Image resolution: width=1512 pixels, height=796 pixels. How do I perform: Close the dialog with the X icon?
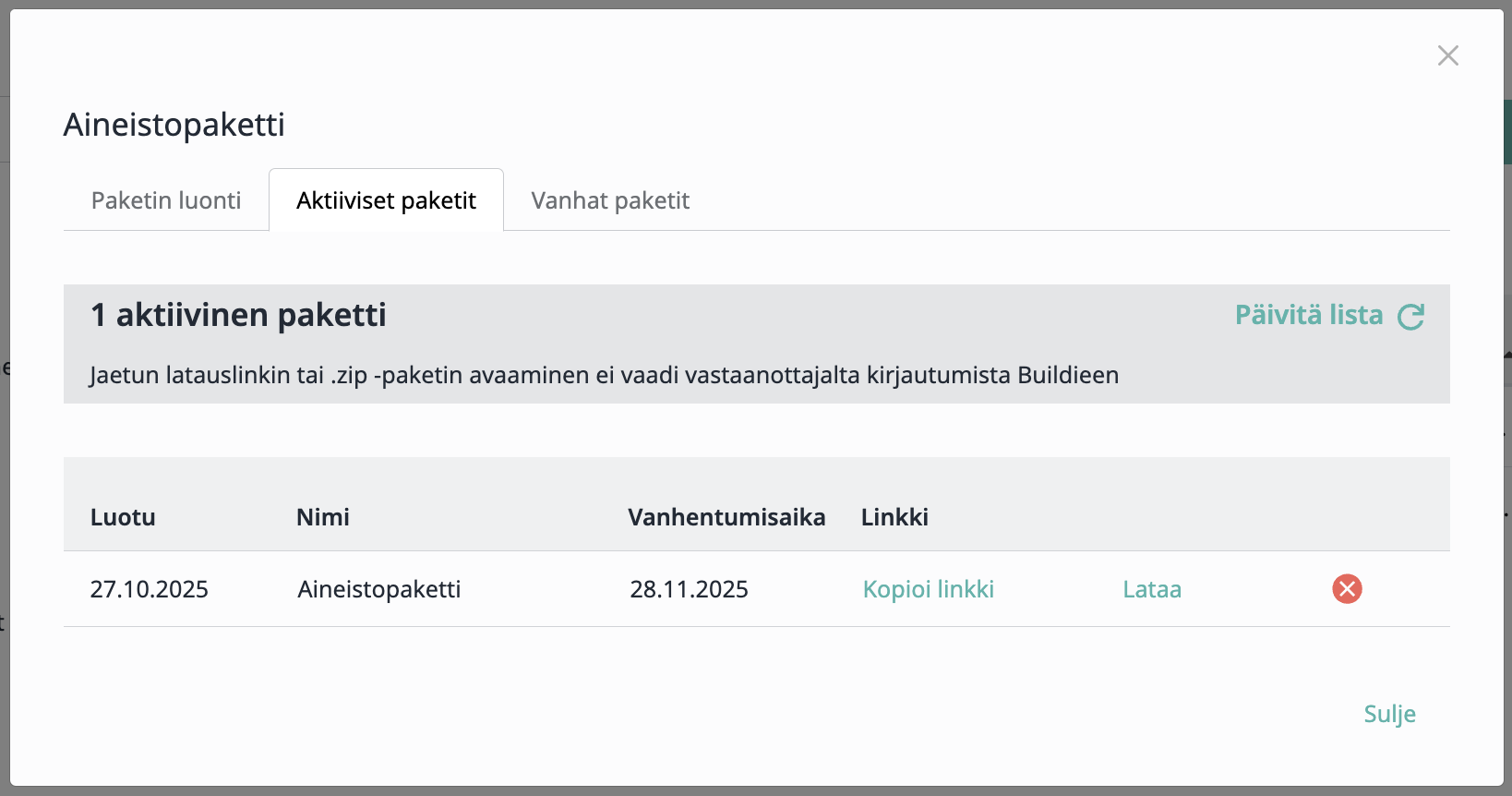(1447, 55)
